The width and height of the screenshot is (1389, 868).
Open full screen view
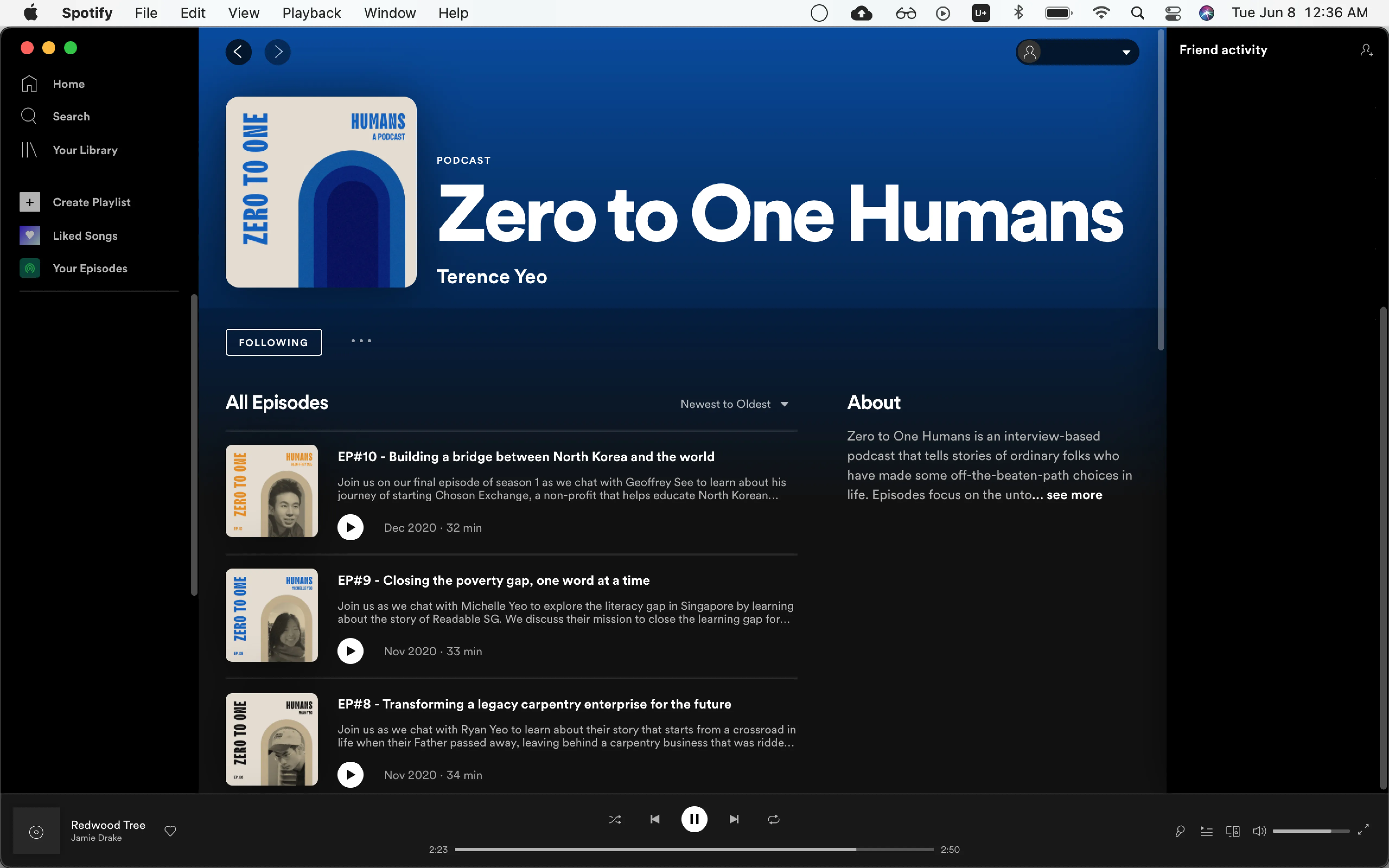click(x=1364, y=829)
